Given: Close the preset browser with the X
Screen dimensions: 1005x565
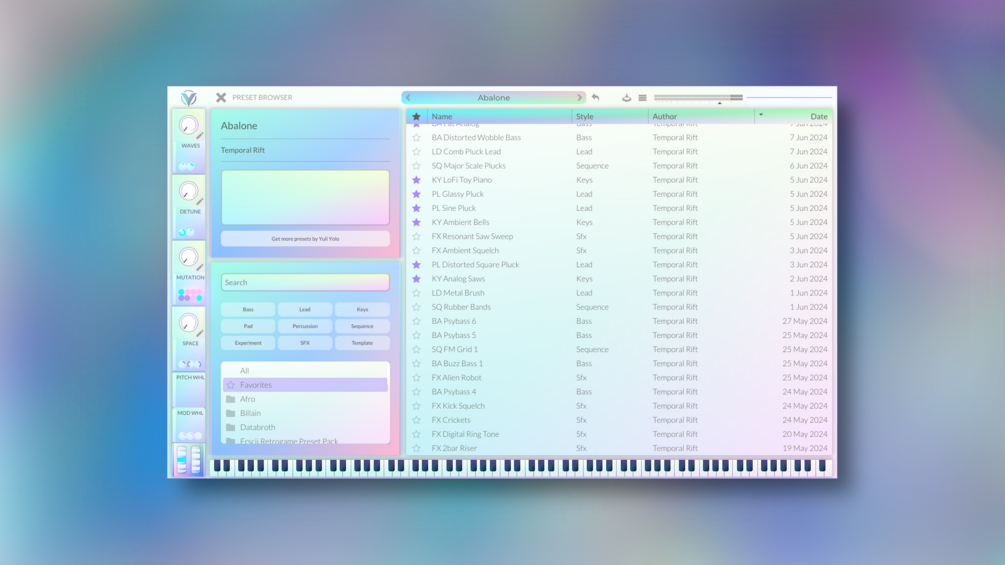Looking at the screenshot, I should [221, 97].
